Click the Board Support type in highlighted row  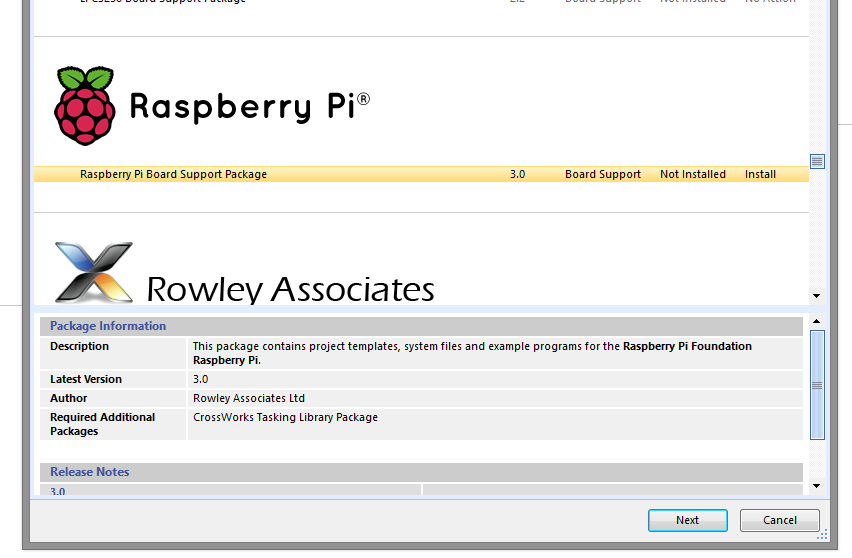coord(602,174)
